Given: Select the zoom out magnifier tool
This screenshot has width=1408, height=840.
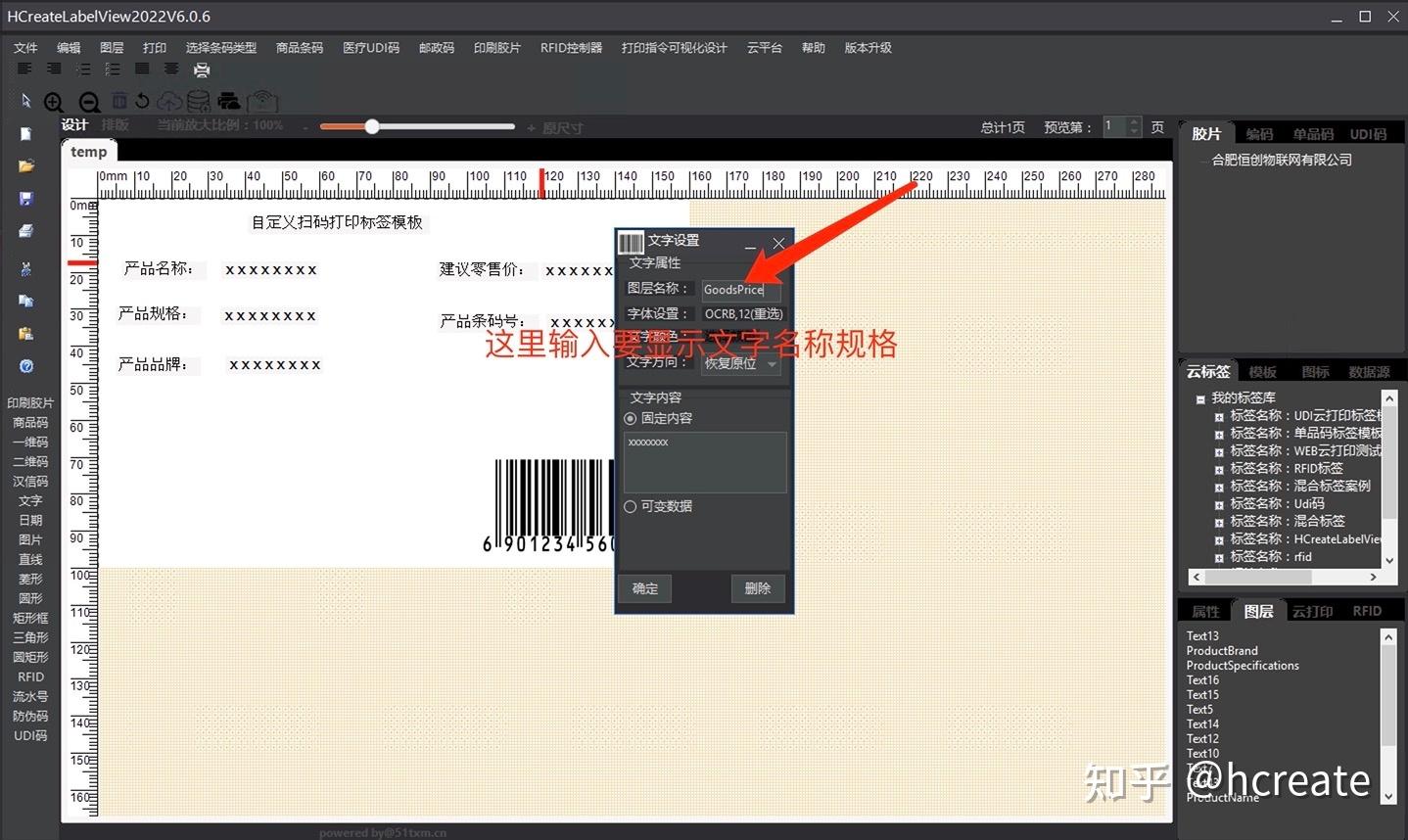Looking at the screenshot, I should [88, 101].
